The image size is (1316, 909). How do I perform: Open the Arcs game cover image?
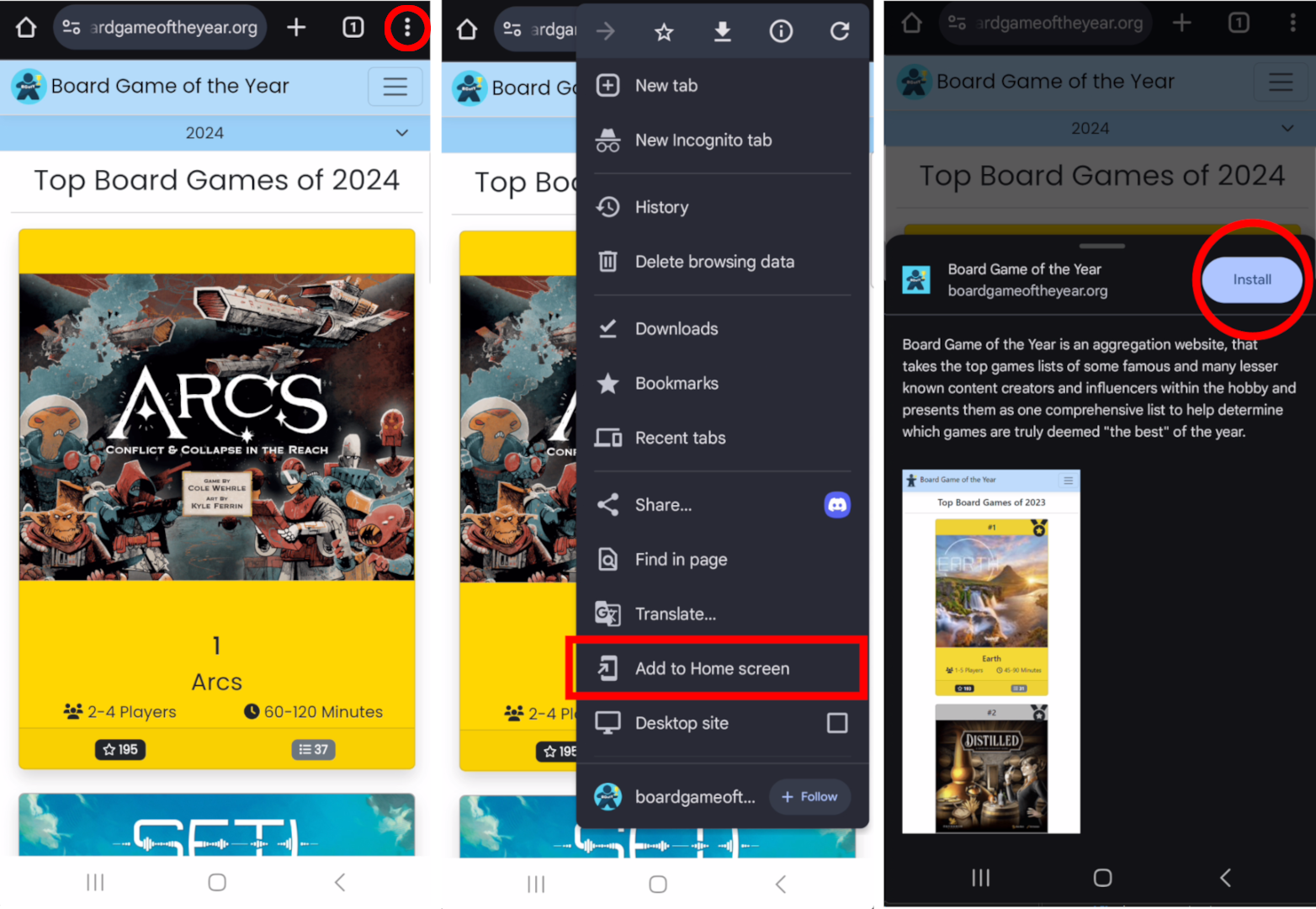click(x=217, y=426)
